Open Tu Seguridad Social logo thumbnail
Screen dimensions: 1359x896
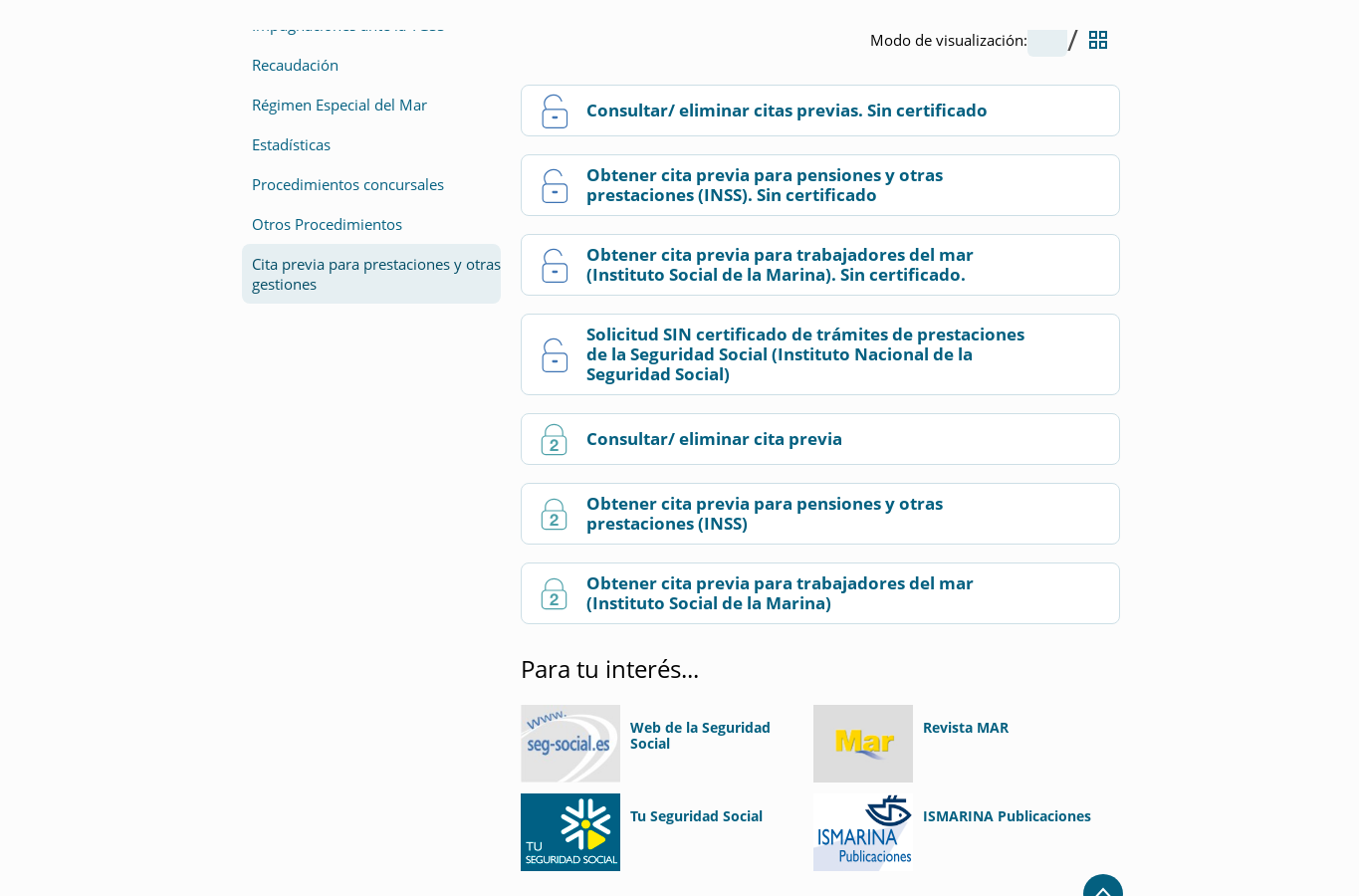pos(570,832)
